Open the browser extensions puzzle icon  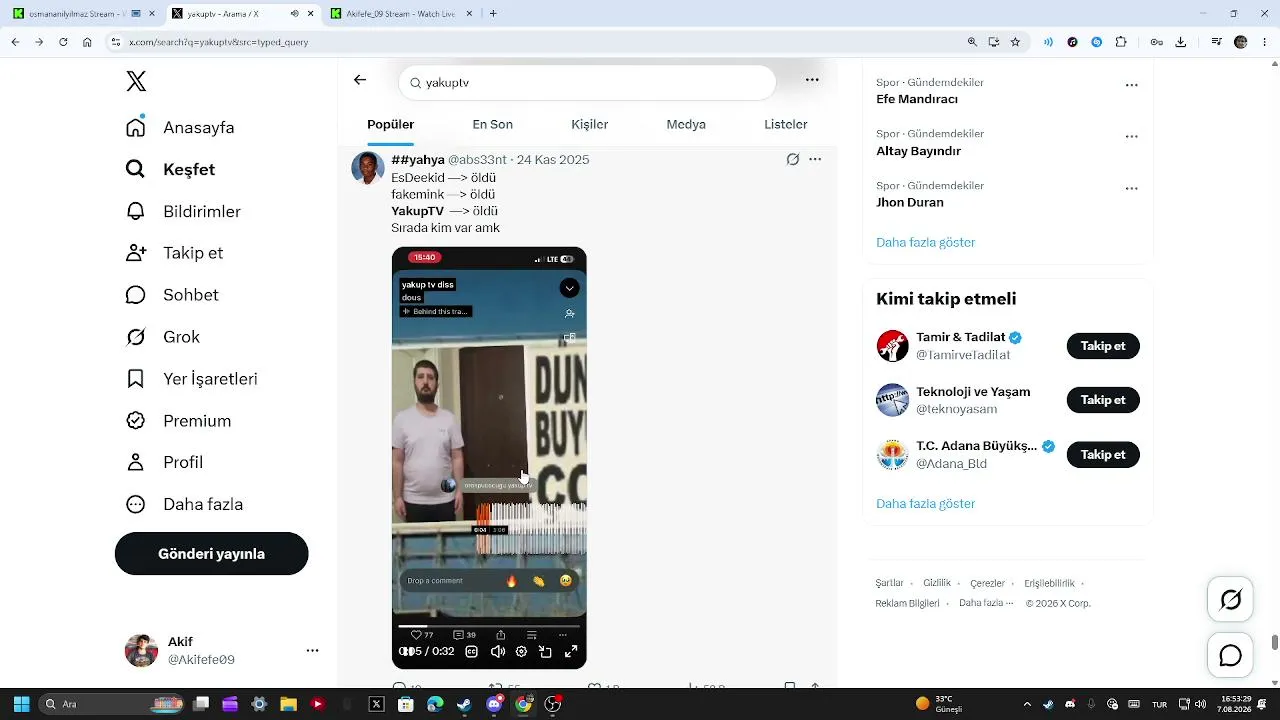click(1121, 42)
